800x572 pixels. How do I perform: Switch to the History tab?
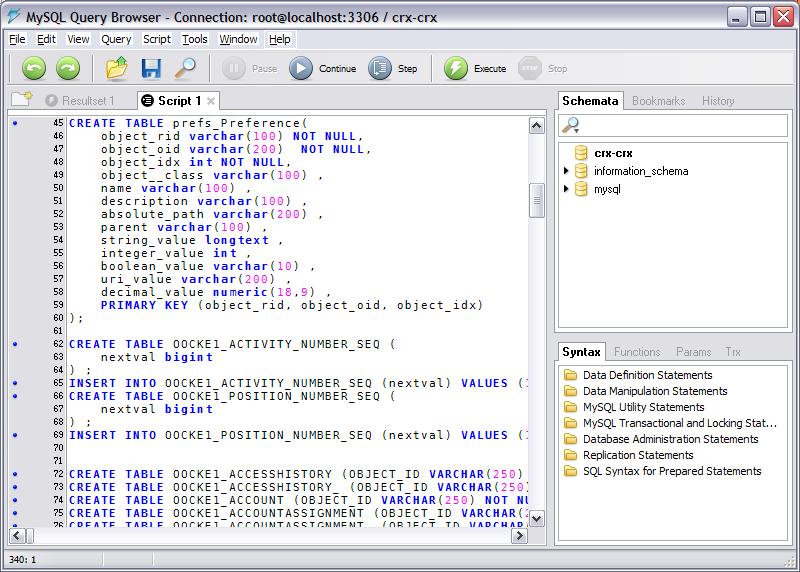coord(718,101)
